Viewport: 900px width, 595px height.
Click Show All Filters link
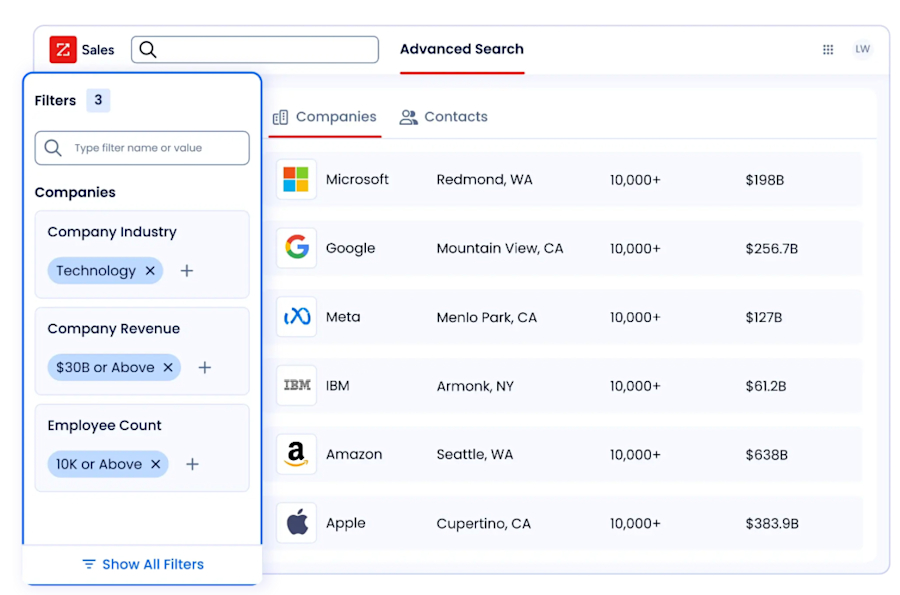(143, 565)
